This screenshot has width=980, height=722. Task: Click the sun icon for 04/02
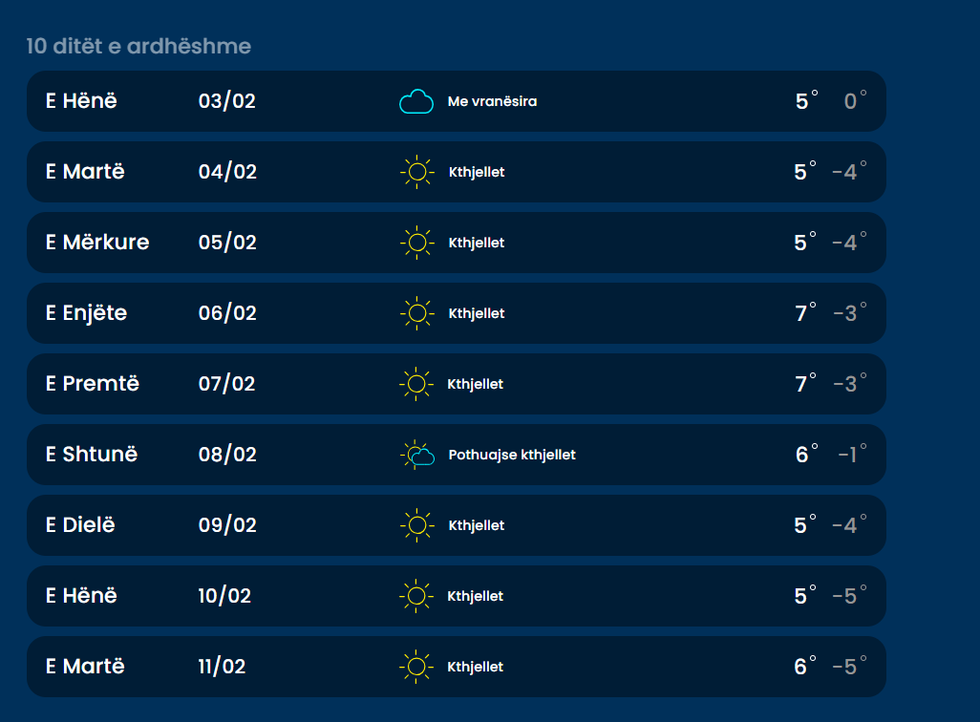416,172
